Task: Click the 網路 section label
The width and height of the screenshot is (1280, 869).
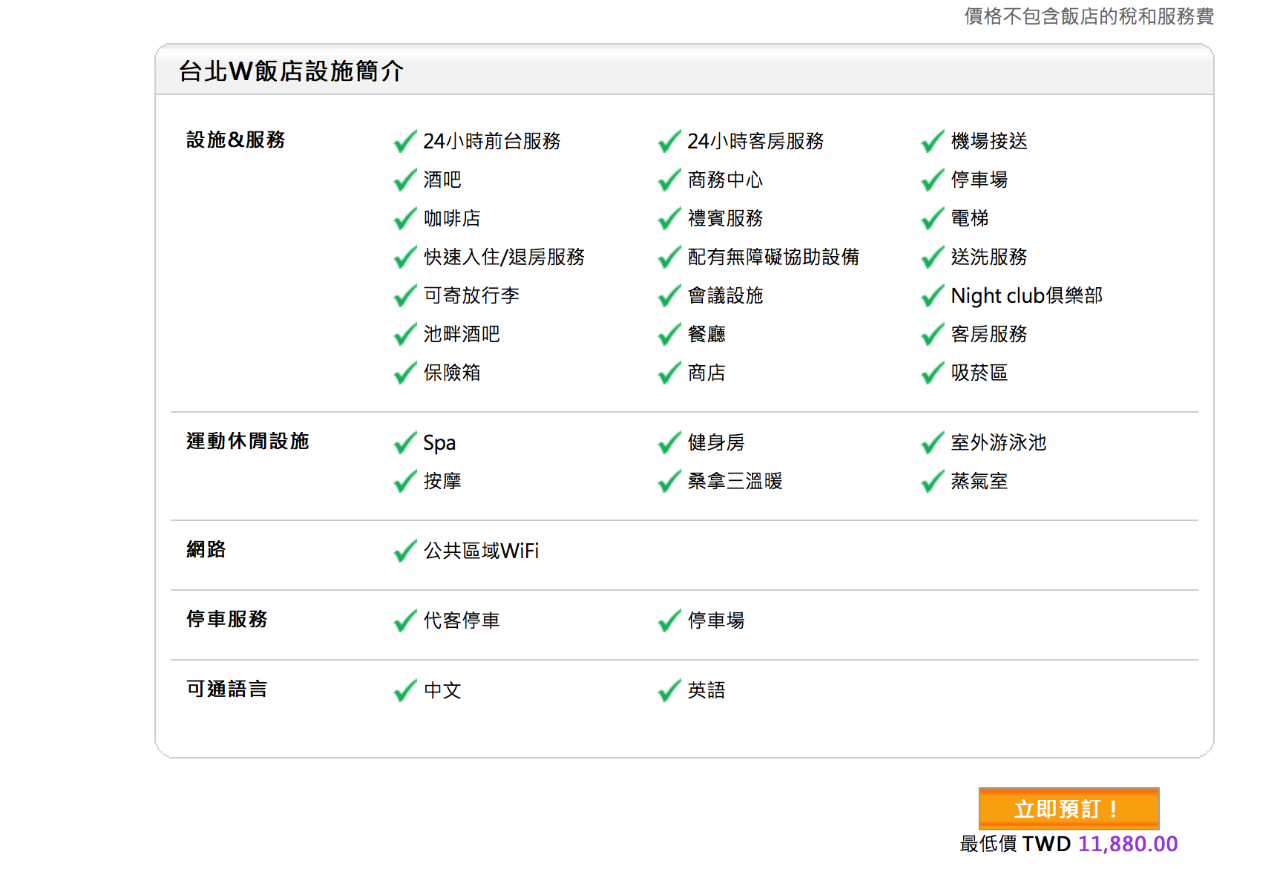Action: coord(206,549)
